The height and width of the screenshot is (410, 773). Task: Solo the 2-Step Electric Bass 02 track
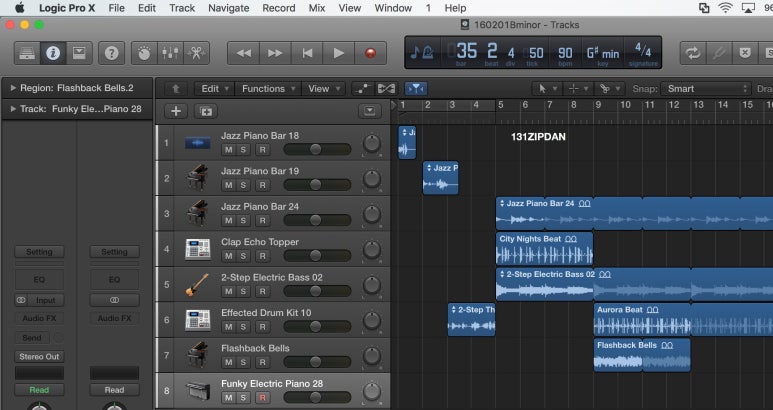pos(243,292)
